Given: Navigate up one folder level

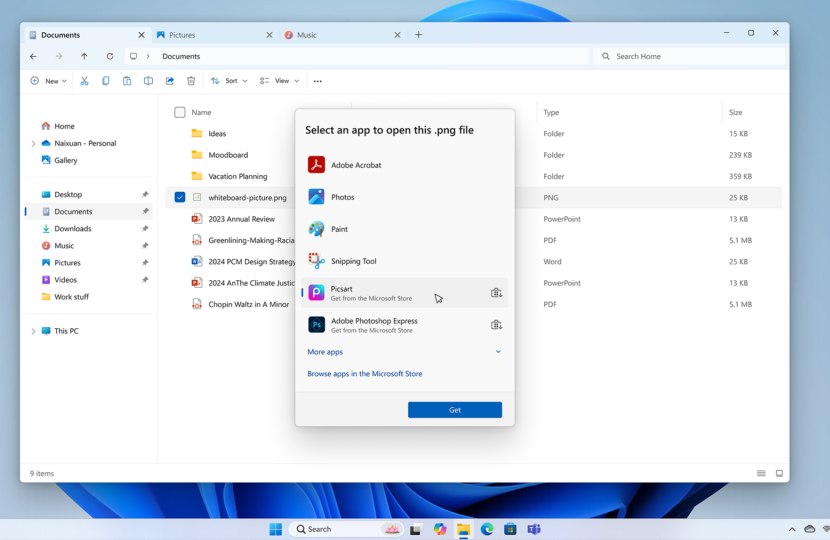Looking at the screenshot, I should (x=84, y=56).
